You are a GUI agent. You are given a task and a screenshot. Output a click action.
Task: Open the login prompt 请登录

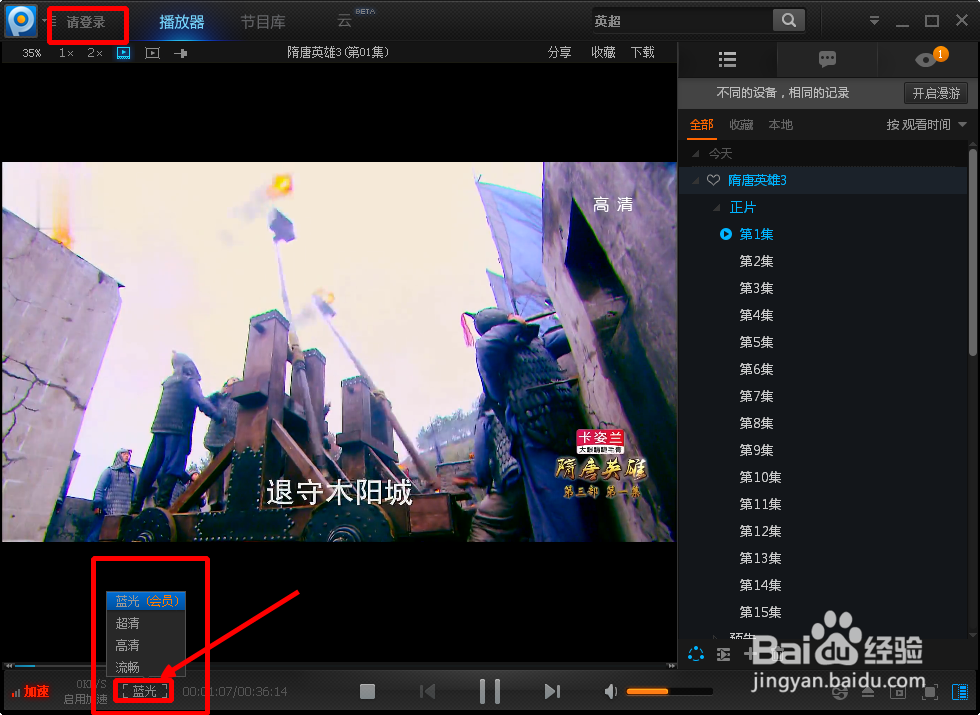coord(86,22)
